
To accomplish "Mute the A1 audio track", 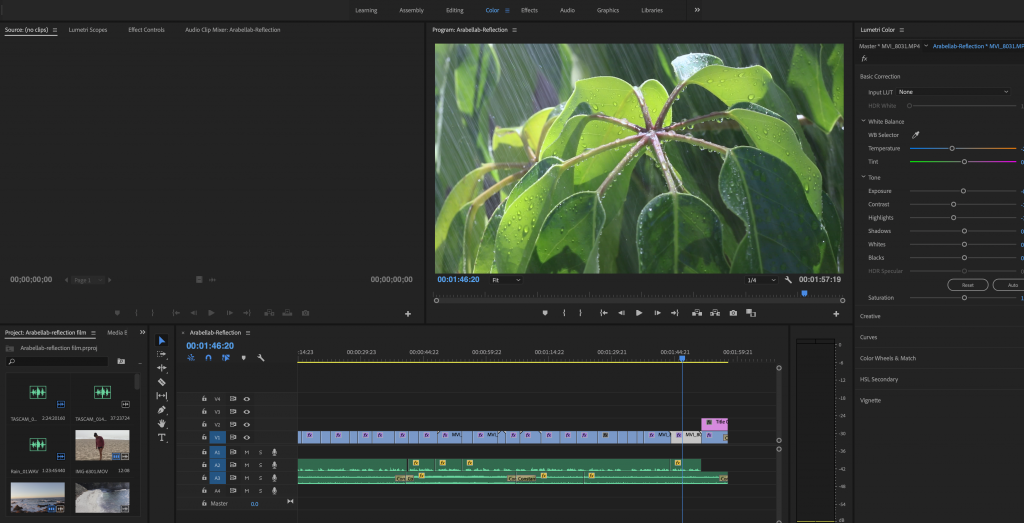I will (247, 452).
